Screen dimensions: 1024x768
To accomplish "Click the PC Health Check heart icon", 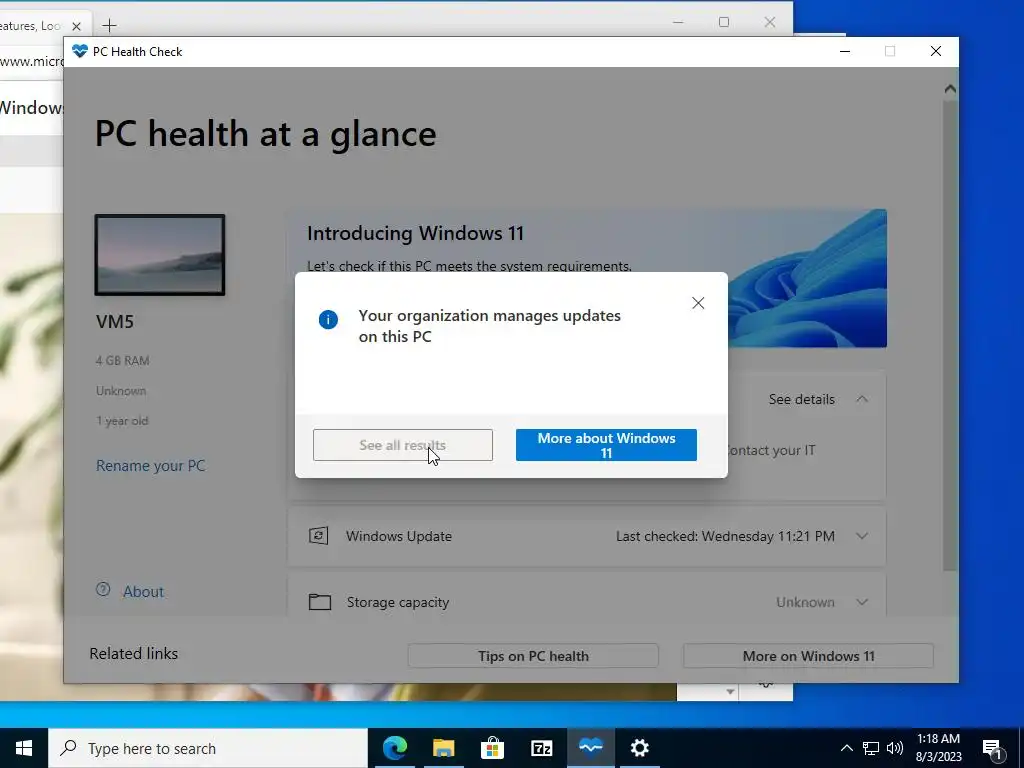I will click(x=80, y=51).
